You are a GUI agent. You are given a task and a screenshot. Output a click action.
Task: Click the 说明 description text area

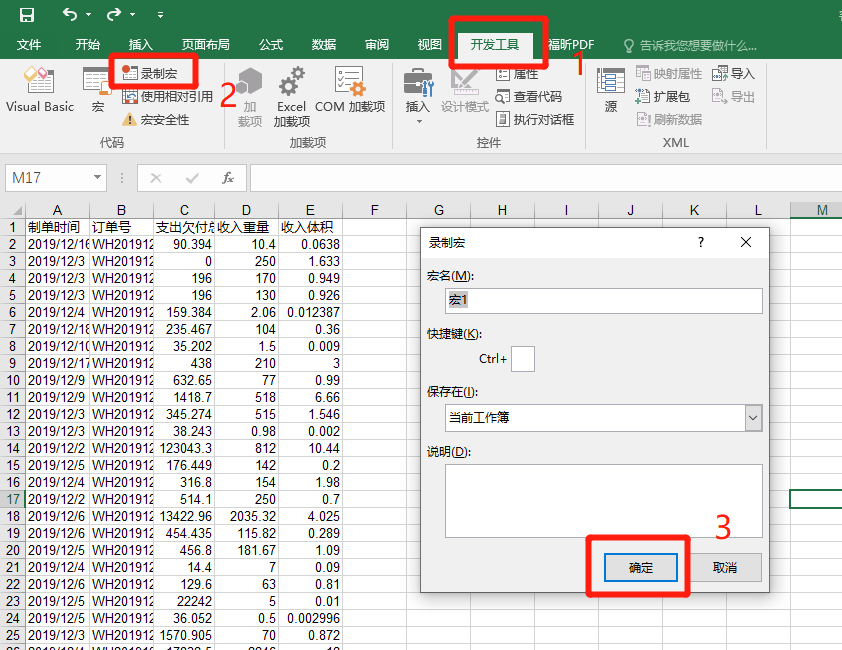604,501
